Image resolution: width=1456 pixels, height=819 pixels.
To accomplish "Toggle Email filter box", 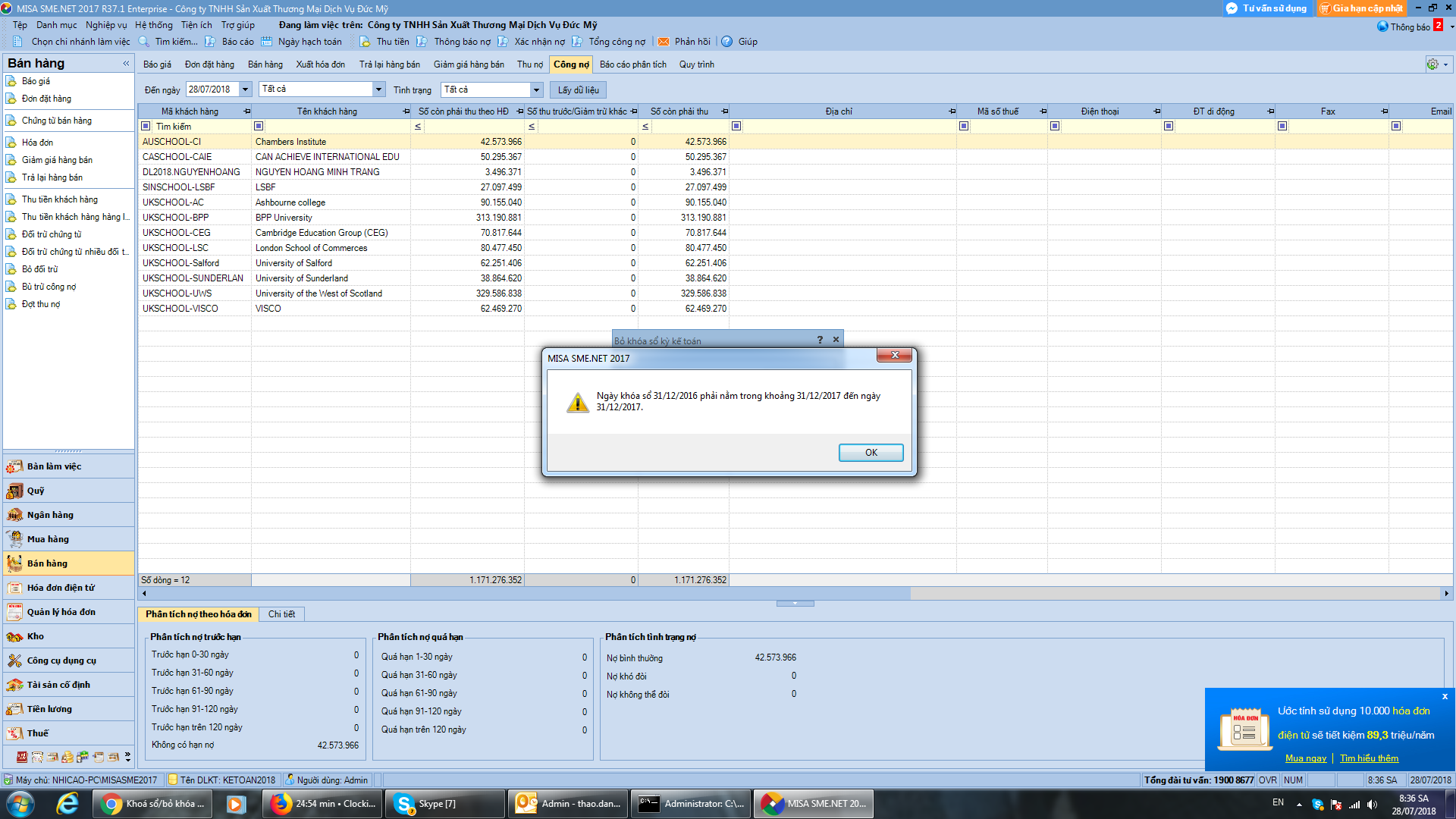I will pos(1396,126).
